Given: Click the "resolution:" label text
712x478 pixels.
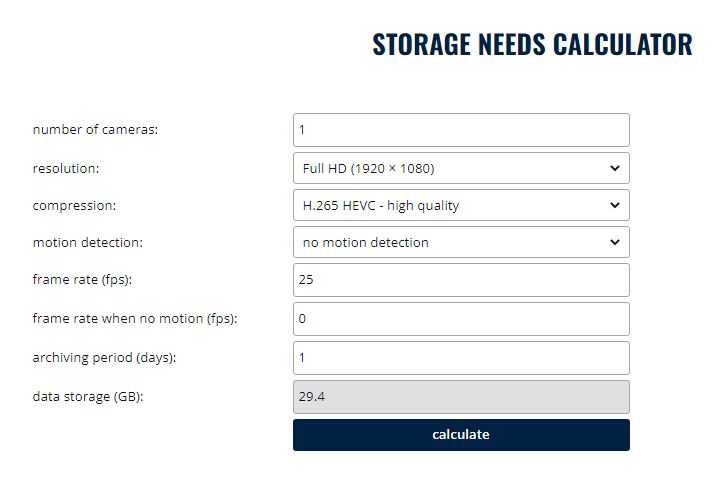Looking at the screenshot, I should point(66,168).
